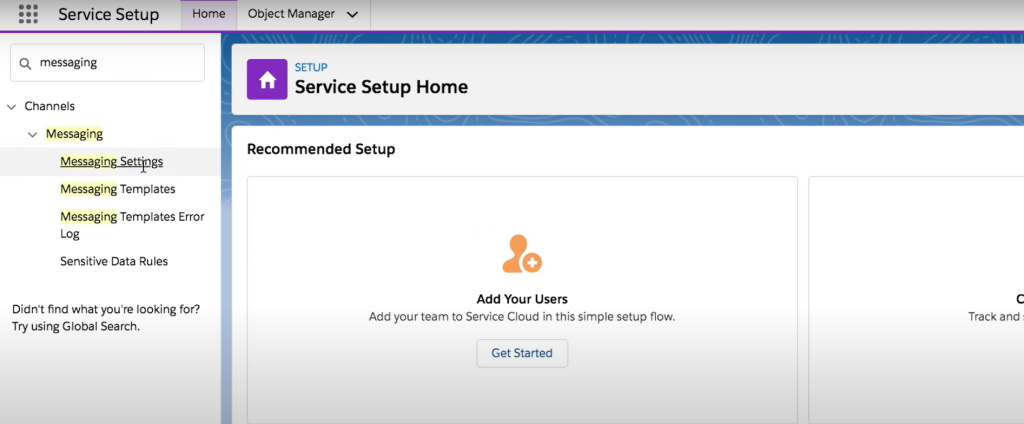Switch to the Home tab
Viewport: 1024px width, 424px height.
click(x=209, y=14)
